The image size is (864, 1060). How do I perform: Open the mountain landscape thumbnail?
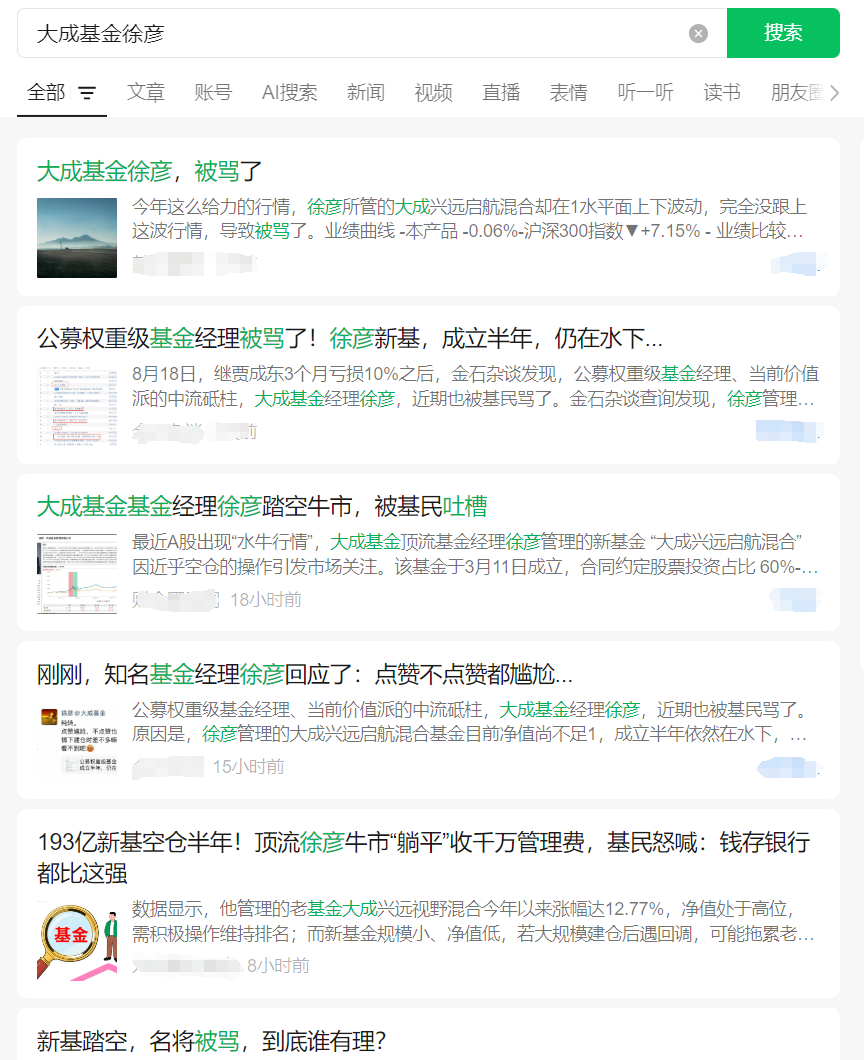tap(77, 238)
